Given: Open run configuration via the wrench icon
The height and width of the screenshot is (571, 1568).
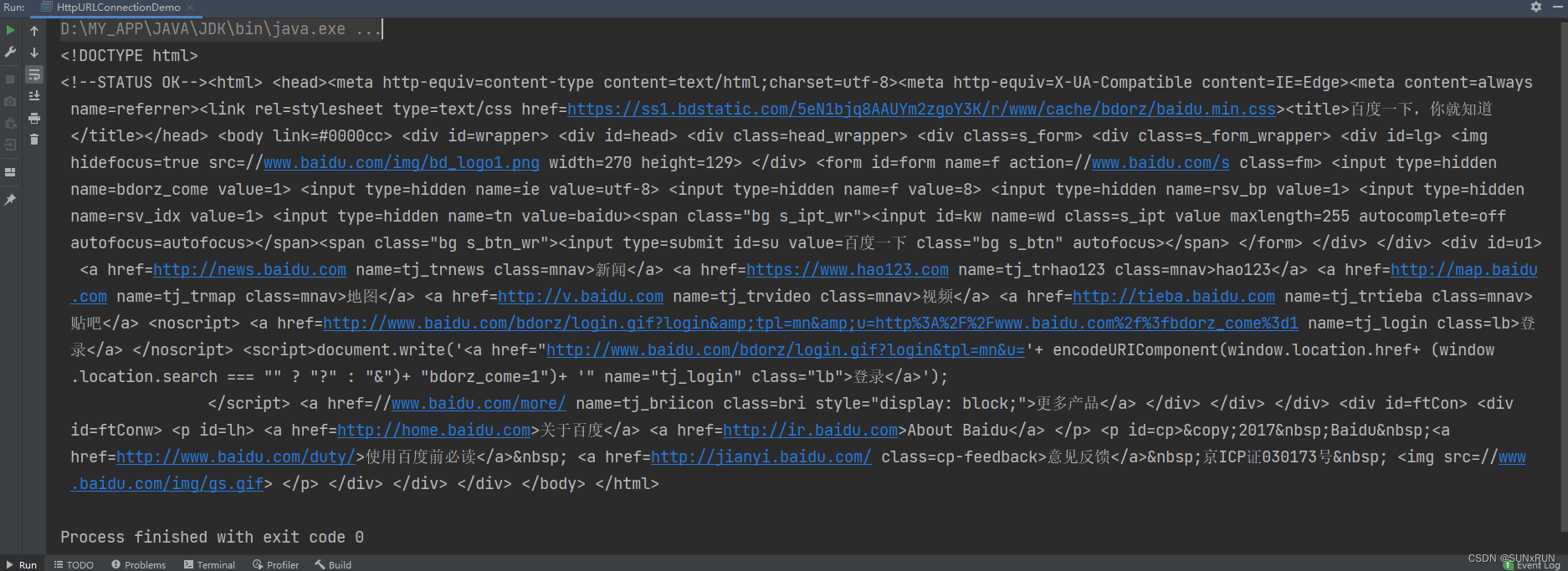Looking at the screenshot, I should tap(10, 52).
